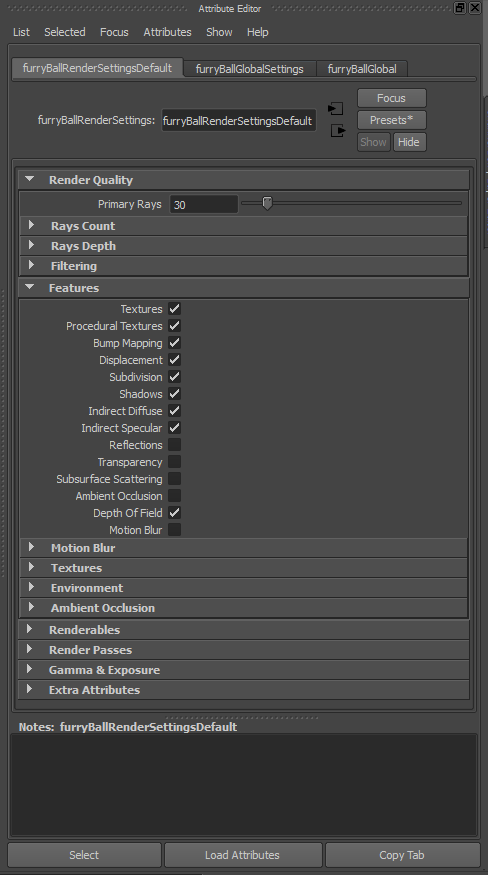This screenshot has height=875, width=488.
Task: Enable the Reflections checkbox
Action: tap(174, 445)
